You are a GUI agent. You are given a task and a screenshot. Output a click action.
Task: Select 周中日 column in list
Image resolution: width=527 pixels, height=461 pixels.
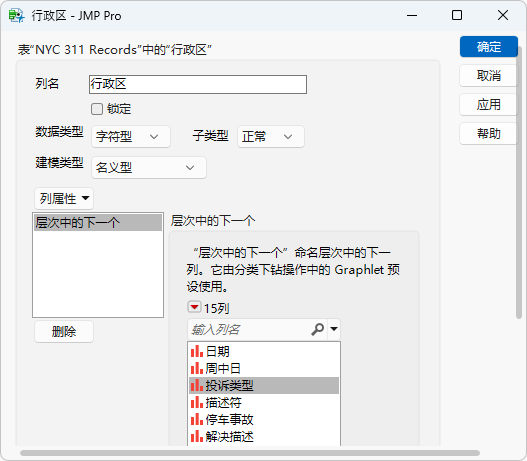click(264, 368)
